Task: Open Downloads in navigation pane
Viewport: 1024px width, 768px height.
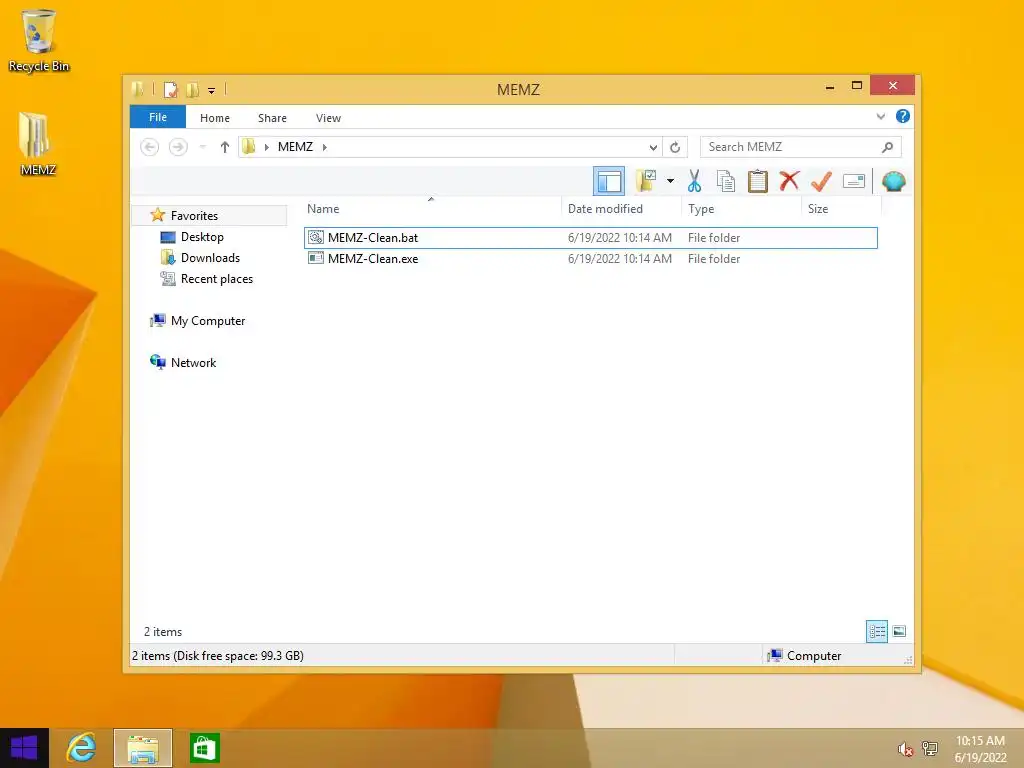Action: [x=210, y=258]
